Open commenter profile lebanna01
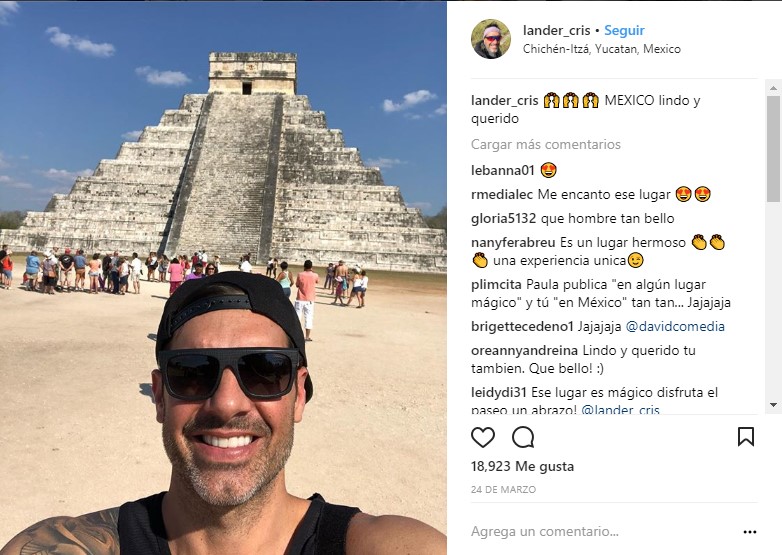Viewport: 782px width, 555px height. click(502, 171)
